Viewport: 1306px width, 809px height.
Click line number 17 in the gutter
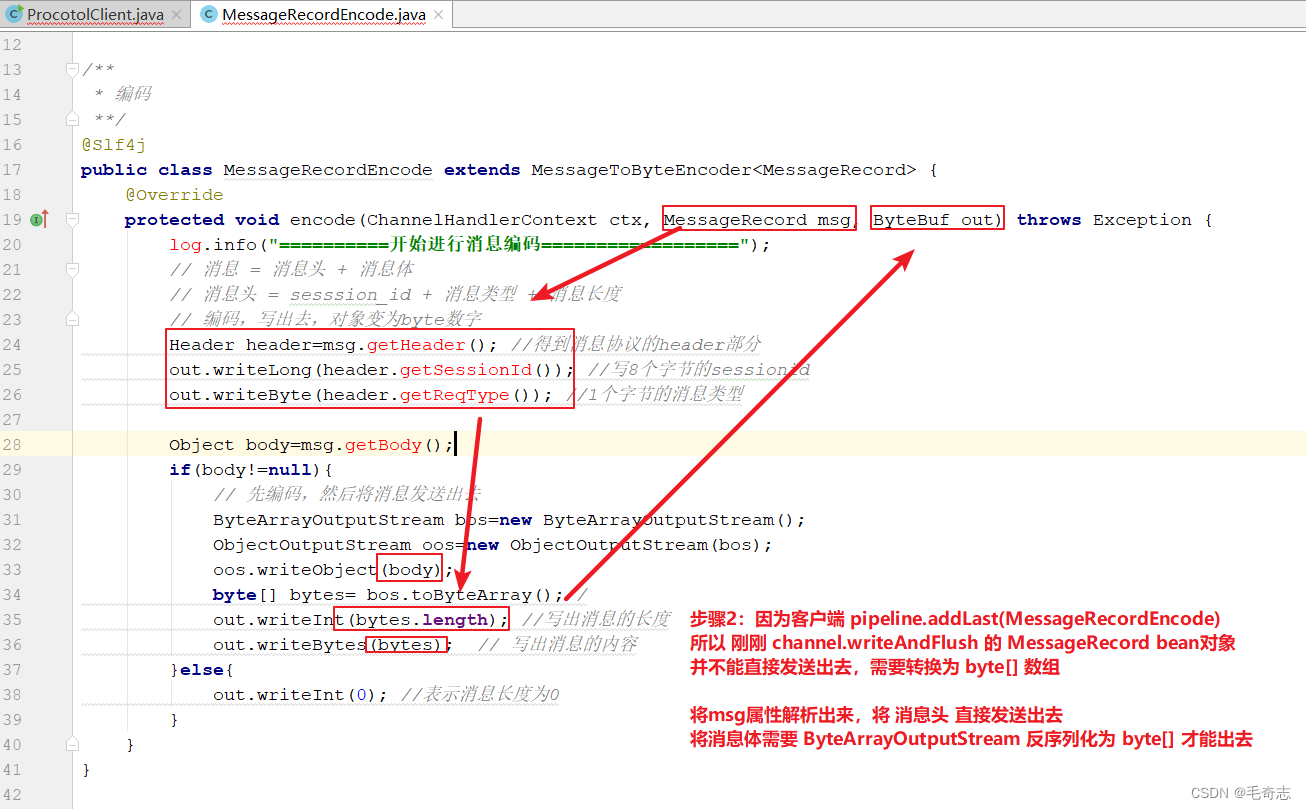pyautogui.click(x=12, y=169)
